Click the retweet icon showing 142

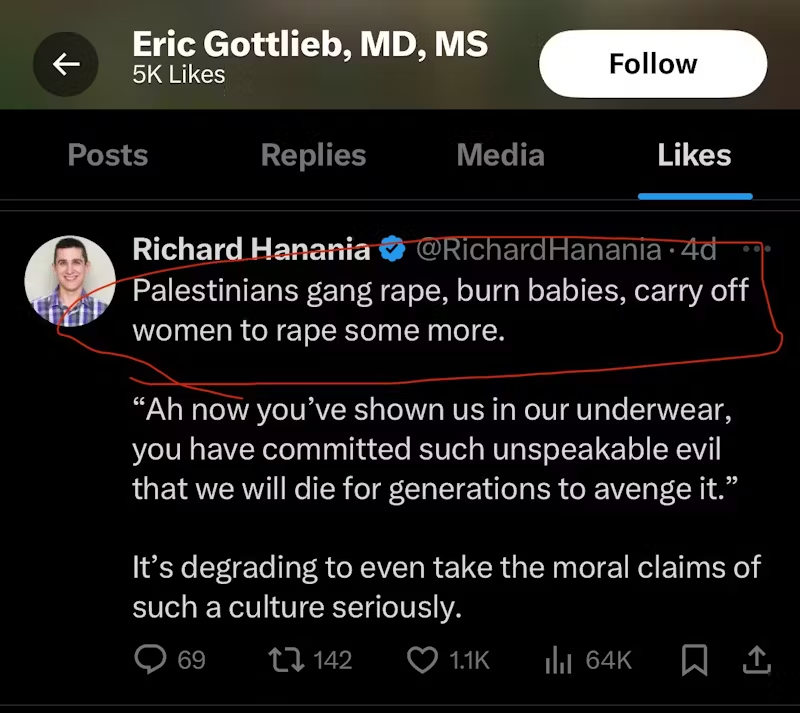point(286,660)
